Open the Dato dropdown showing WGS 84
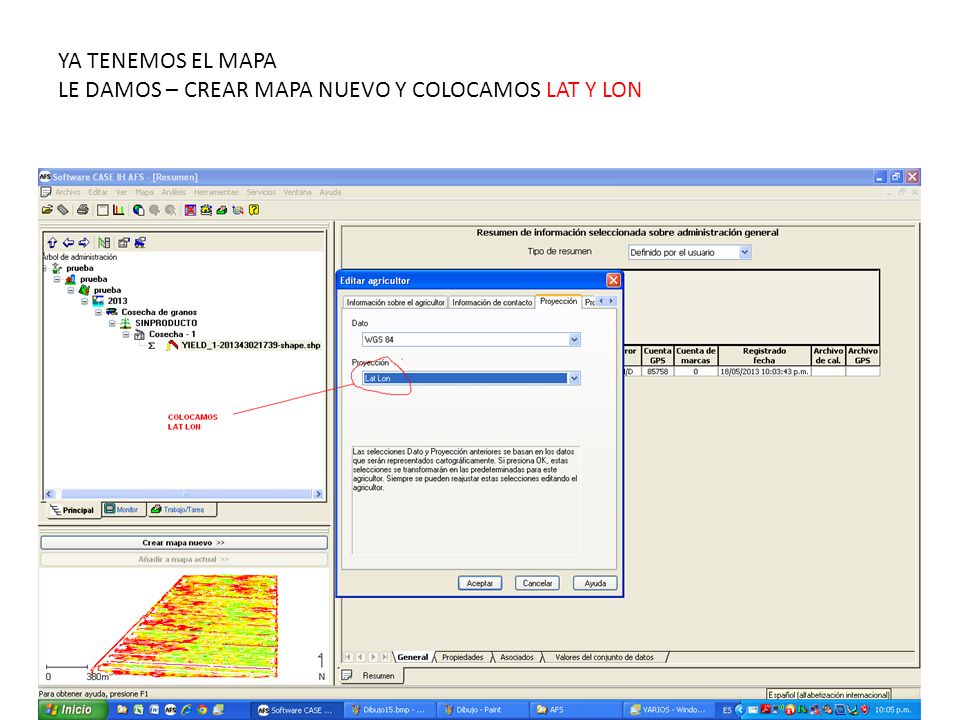 click(574, 340)
